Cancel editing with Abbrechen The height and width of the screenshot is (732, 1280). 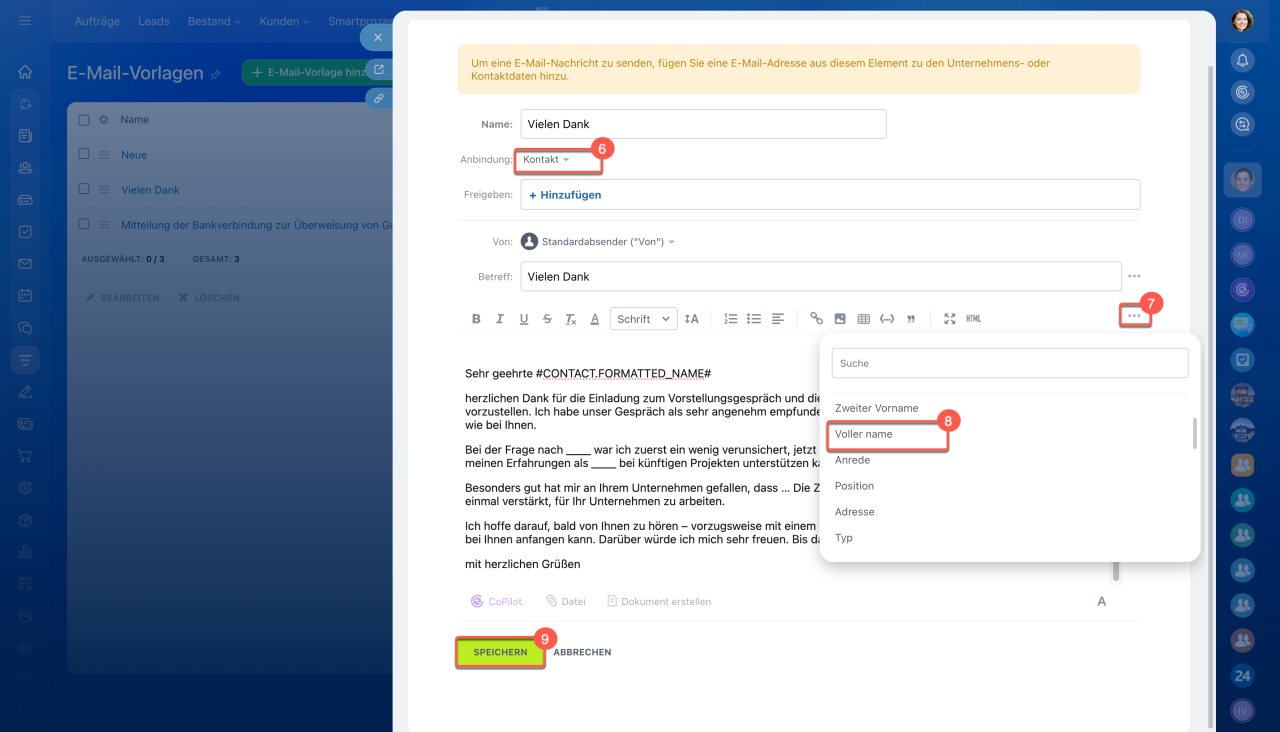pyautogui.click(x=582, y=652)
